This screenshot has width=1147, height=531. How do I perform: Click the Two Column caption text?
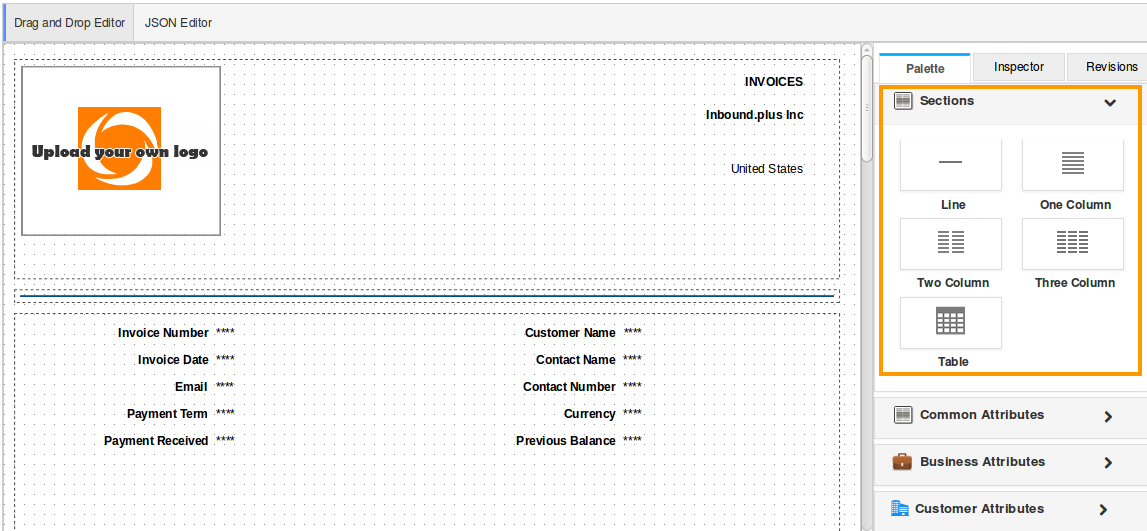[952, 283]
